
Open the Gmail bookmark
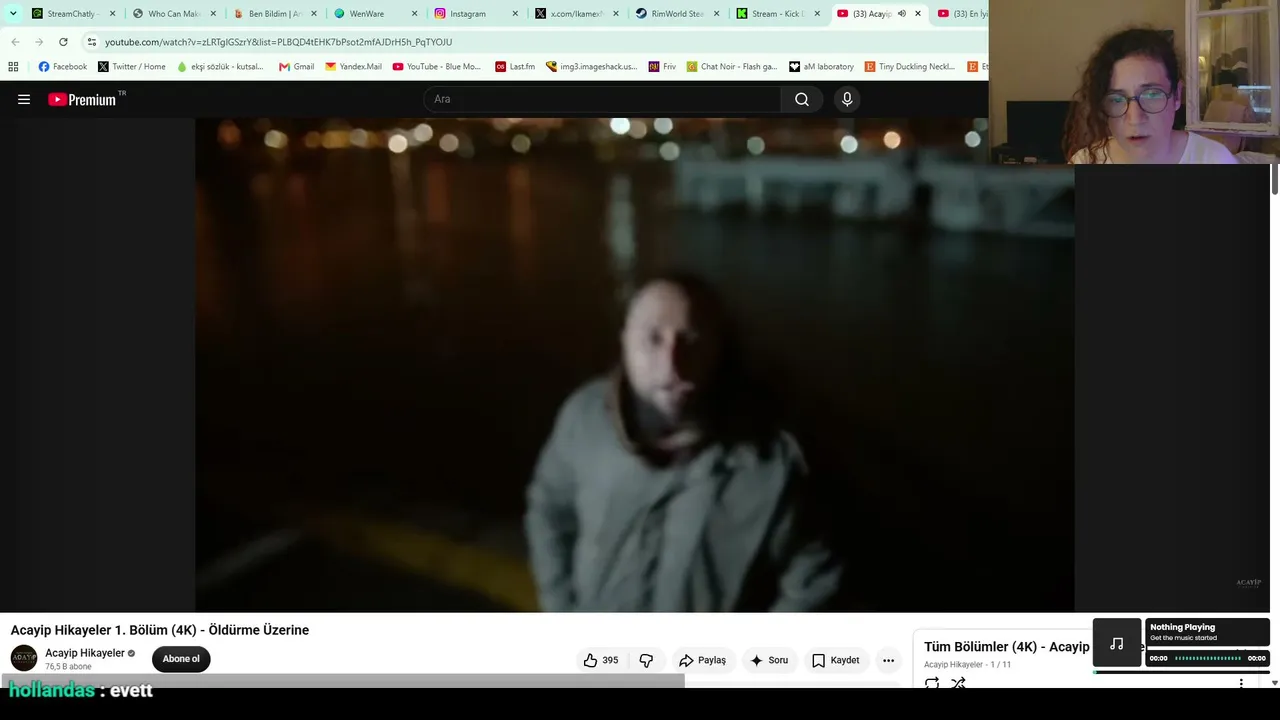click(296, 67)
